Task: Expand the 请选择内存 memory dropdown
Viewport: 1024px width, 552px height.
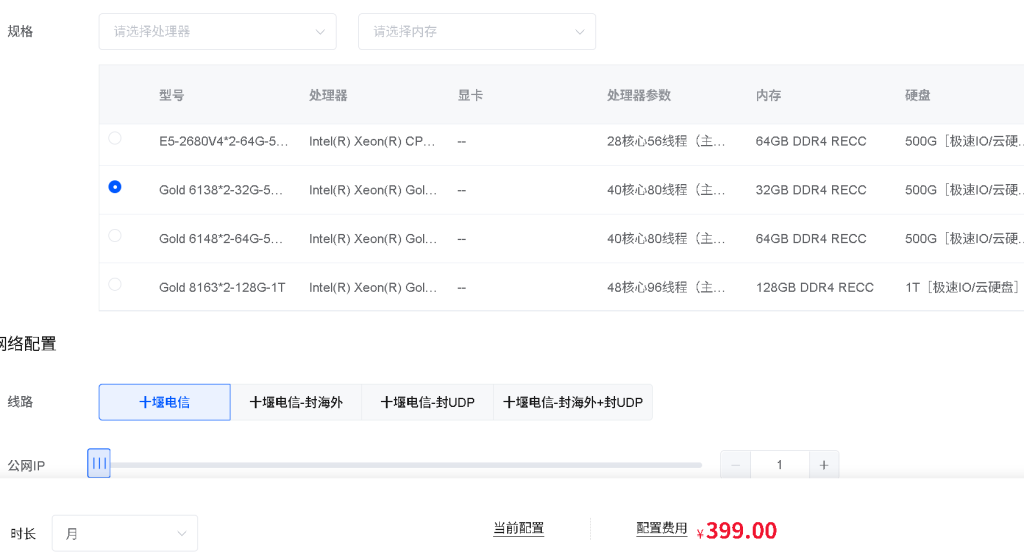Action: 476,32
